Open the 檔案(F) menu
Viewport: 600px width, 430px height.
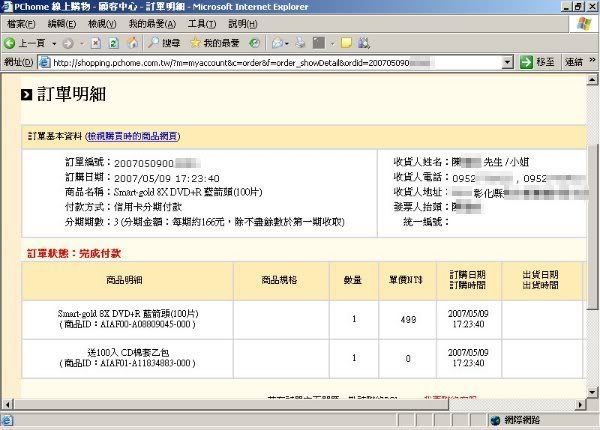[x=21, y=24]
